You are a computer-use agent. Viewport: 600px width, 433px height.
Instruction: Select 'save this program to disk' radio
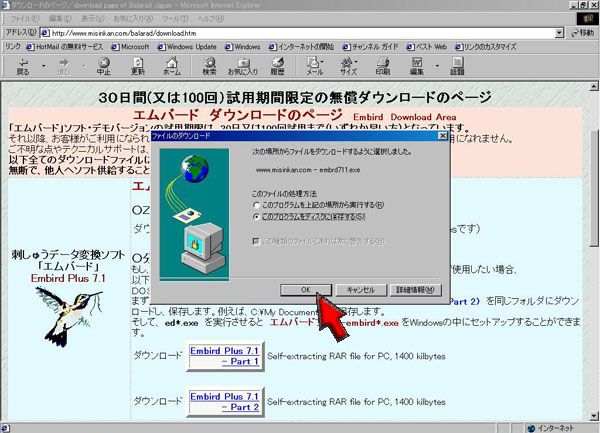pos(256,217)
